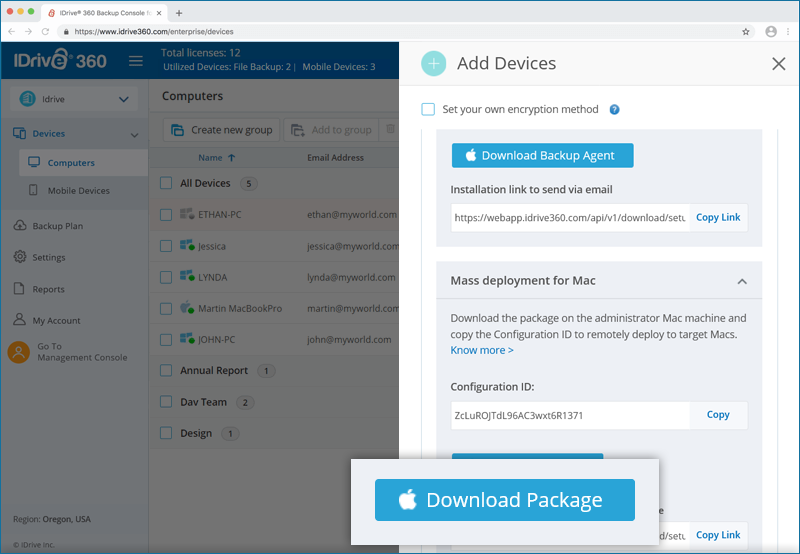Viewport: 800px width, 554px height.
Task: Click the Settings gear icon in sidebar
Action: click(x=20, y=257)
